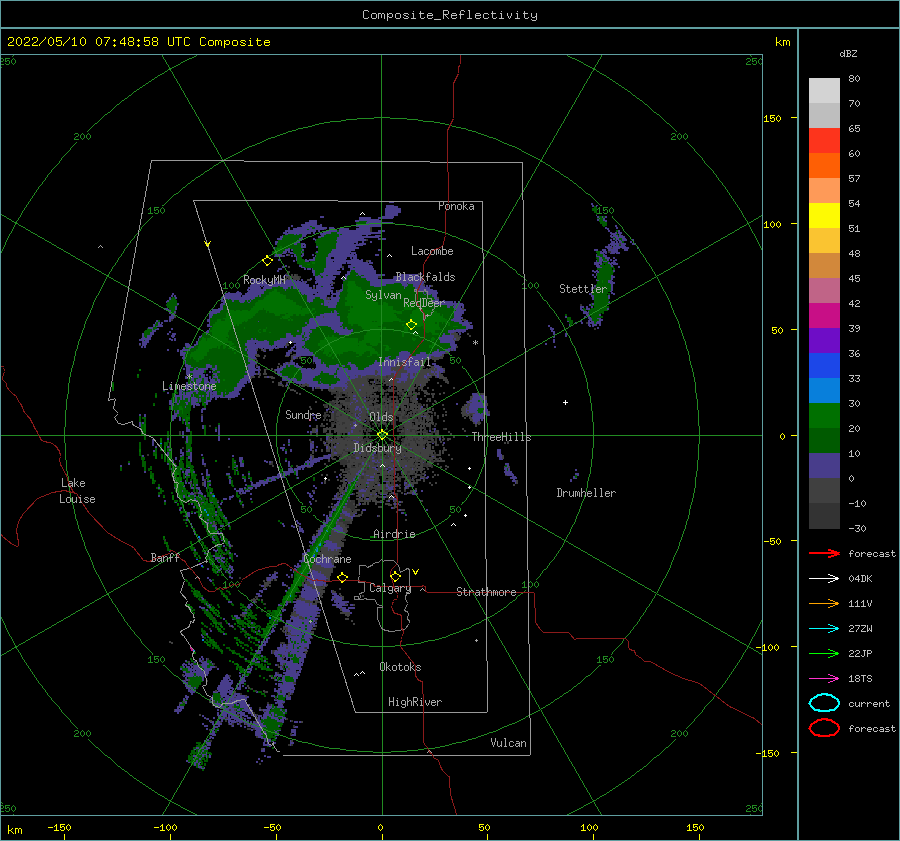Click the magenta swatch between 42 and 39
Viewport: 900px width, 841px height.
pos(824,315)
